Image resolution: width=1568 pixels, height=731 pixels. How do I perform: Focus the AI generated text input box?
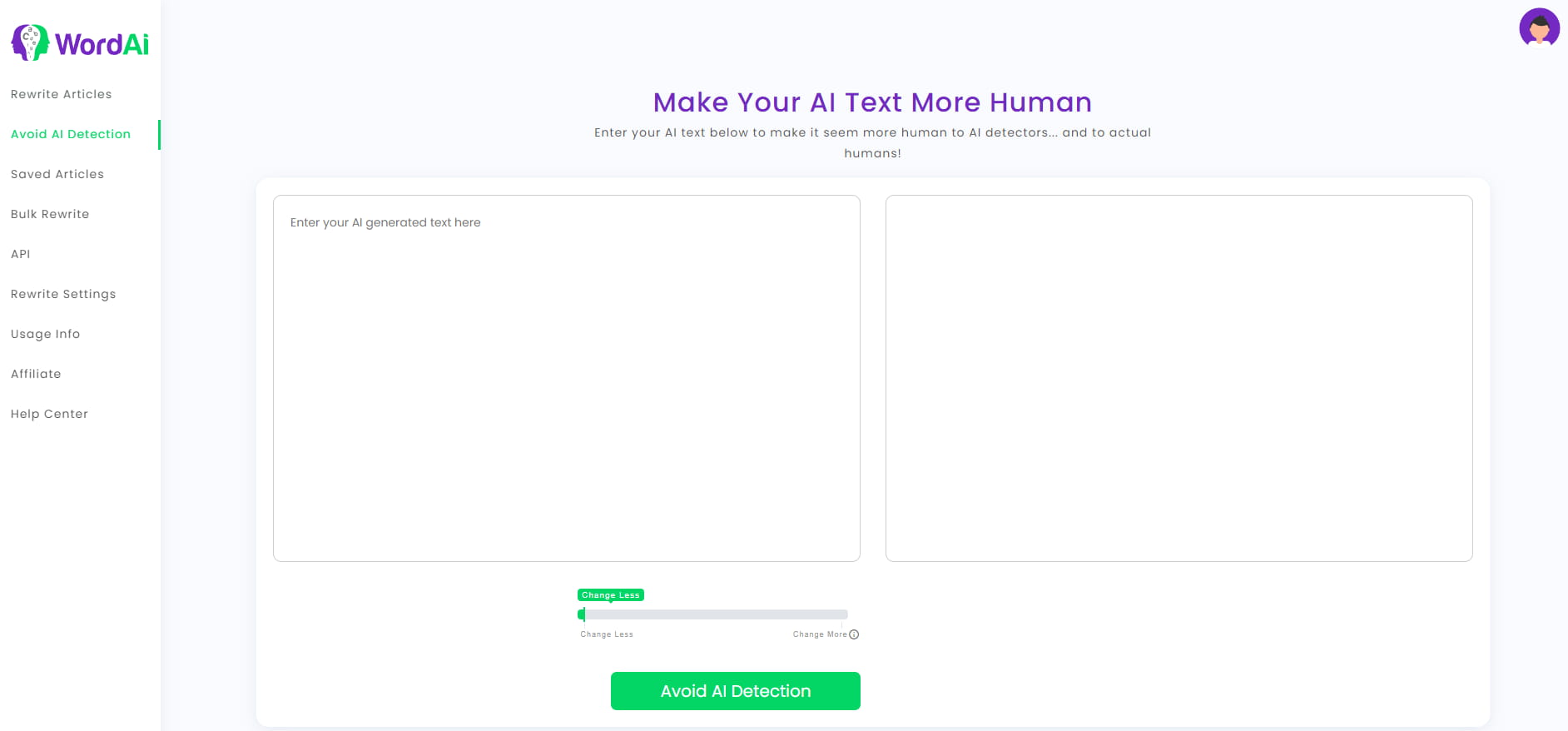[566, 378]
